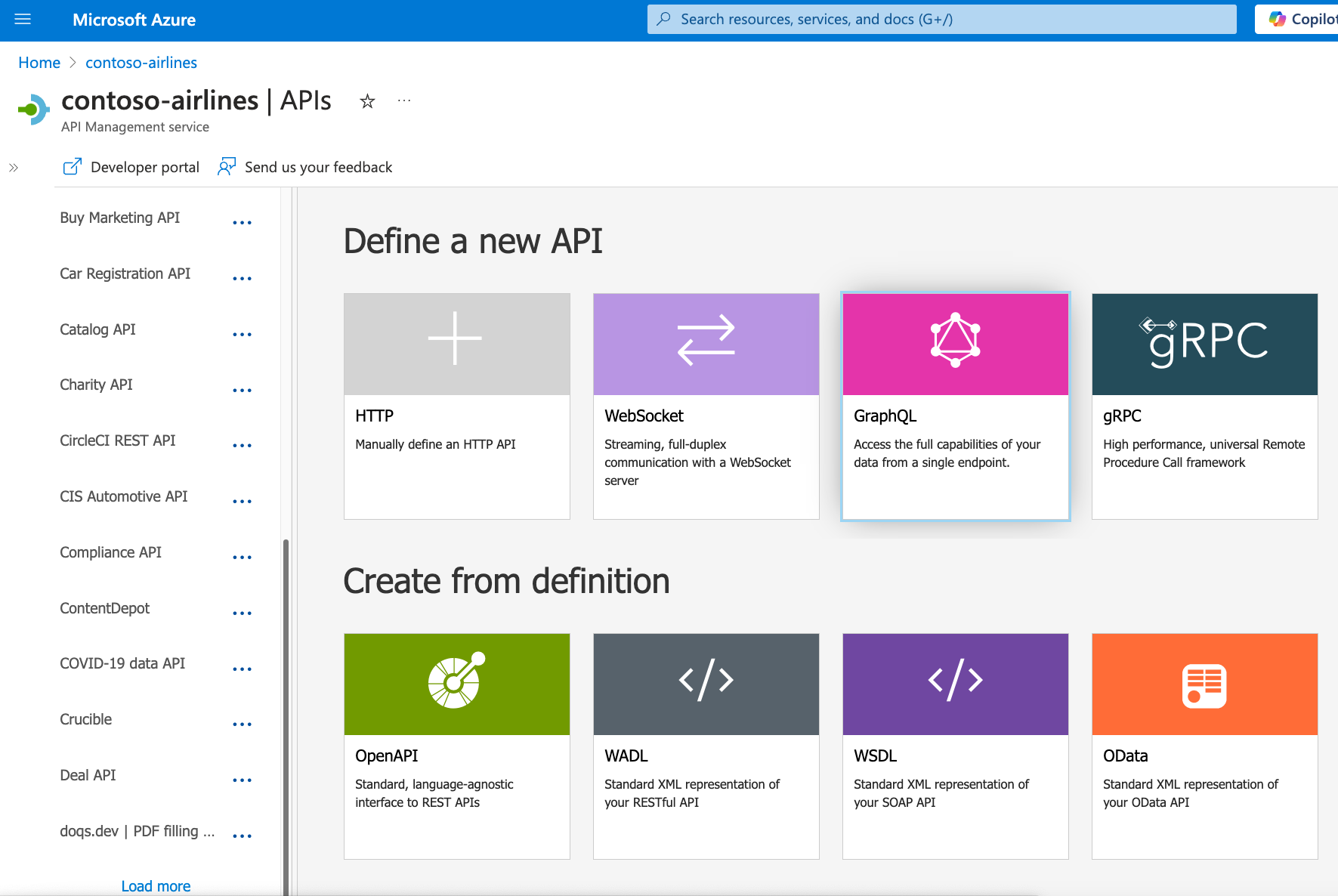
Task: Open context menu for Buy Marketing API
Action: pos(242,223)
